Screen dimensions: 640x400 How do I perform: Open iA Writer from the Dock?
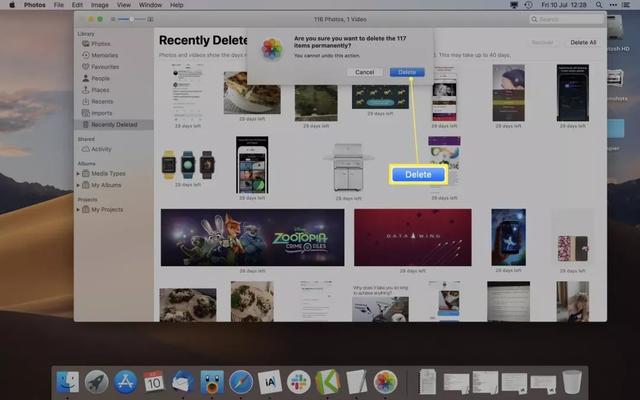point(270,382)
